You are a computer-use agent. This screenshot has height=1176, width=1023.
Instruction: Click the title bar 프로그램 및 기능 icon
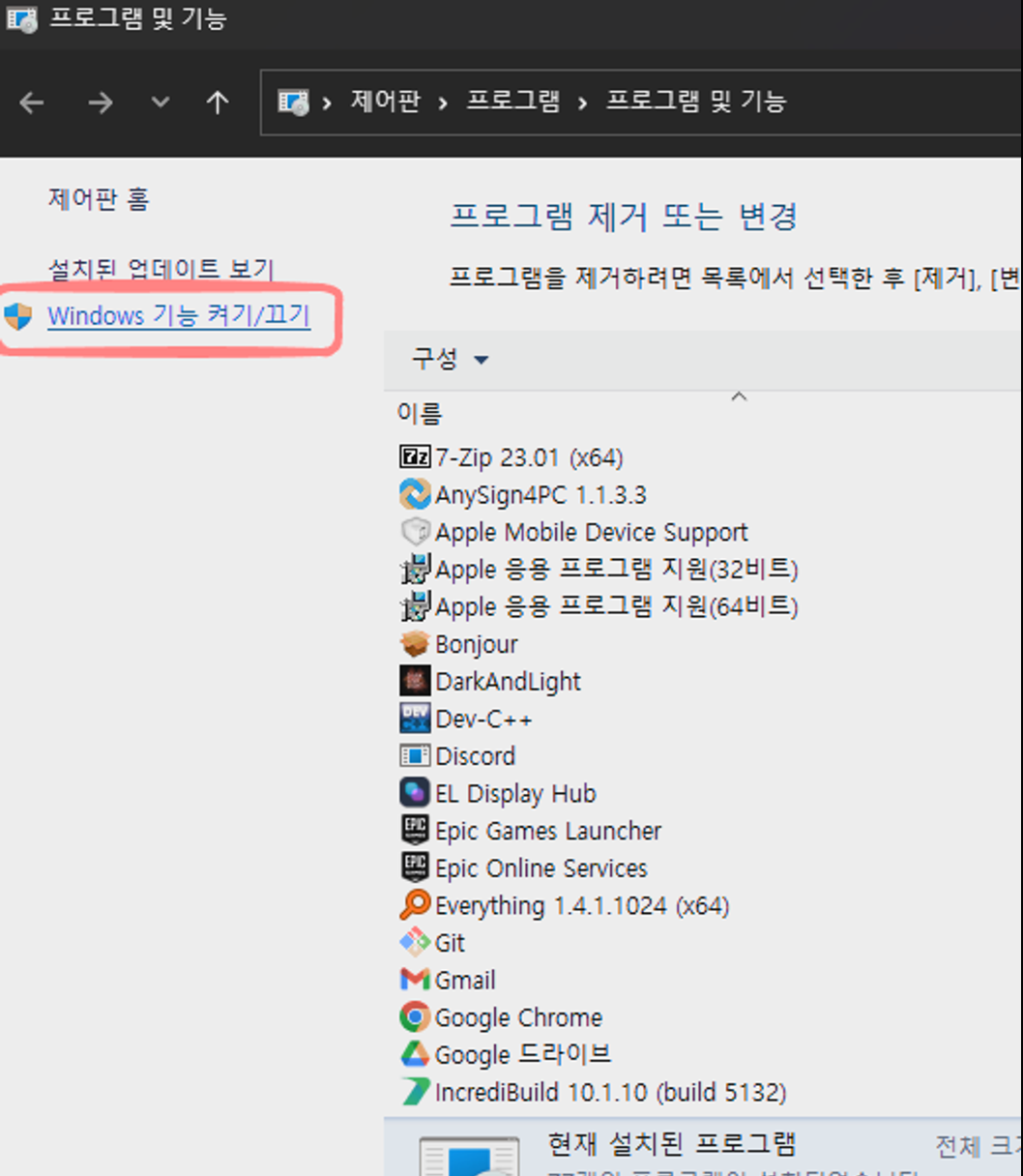pos(21,17)
